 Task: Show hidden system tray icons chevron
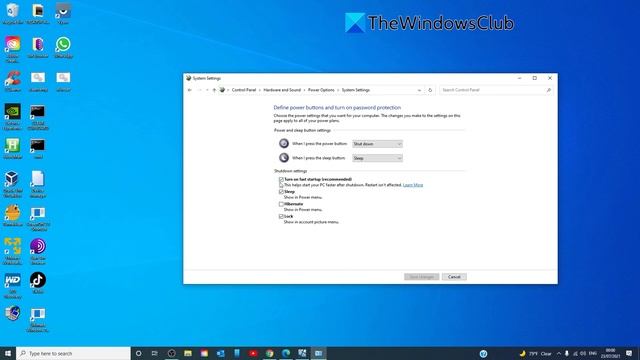[x=558, y=353]
